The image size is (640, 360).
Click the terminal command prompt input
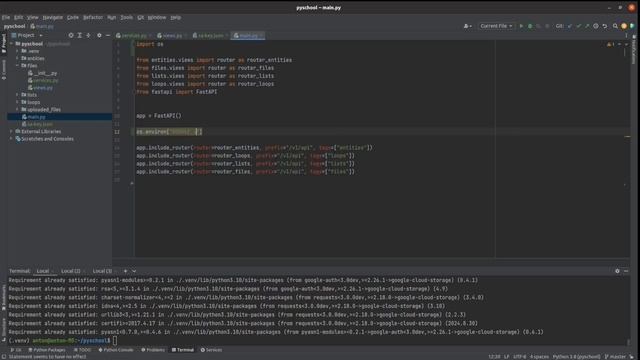[115, 340]
